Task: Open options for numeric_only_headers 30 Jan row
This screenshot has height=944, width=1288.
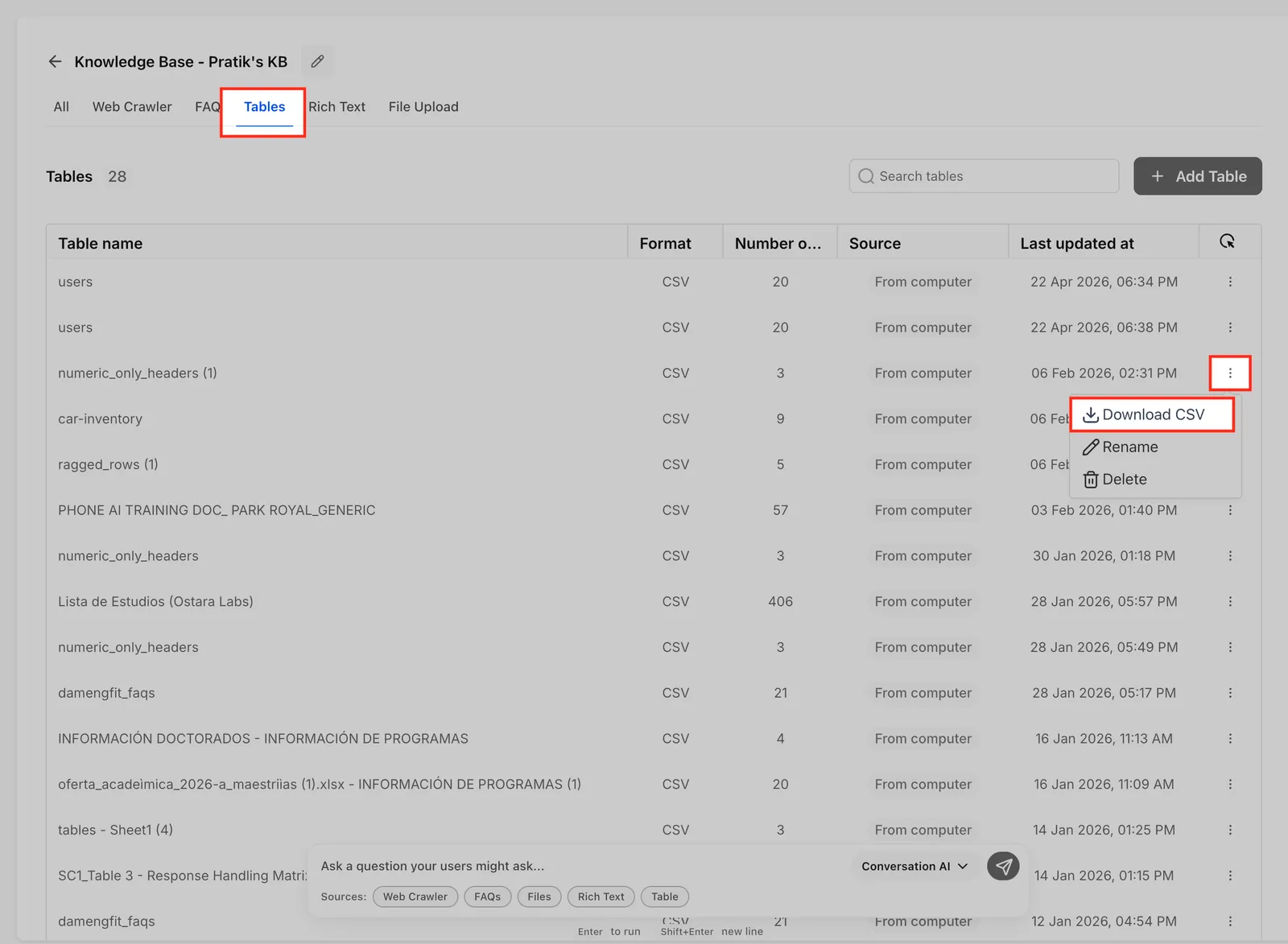Action: [1230, 556]
